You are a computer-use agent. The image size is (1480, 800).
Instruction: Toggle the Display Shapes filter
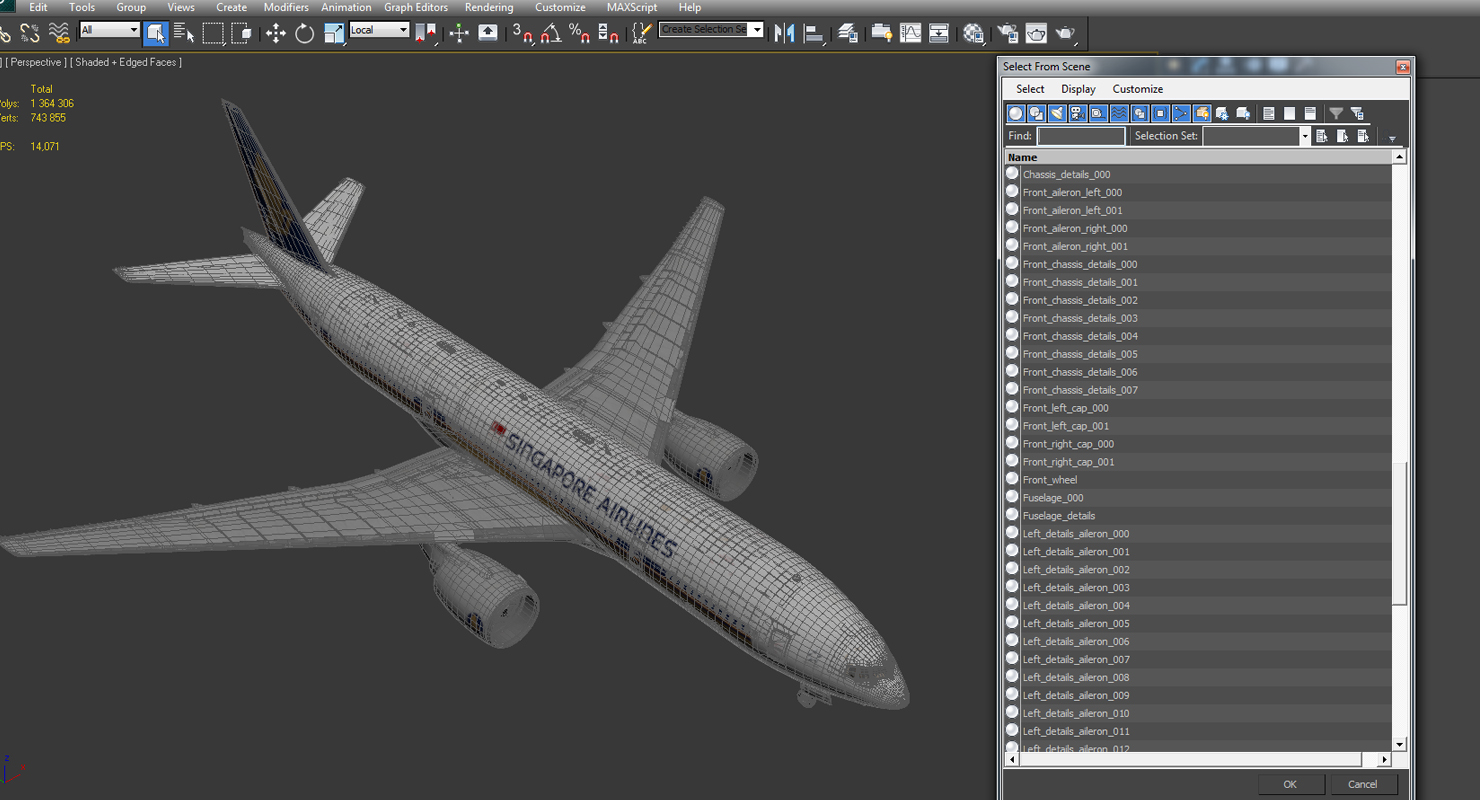[x=1036, y=113]
